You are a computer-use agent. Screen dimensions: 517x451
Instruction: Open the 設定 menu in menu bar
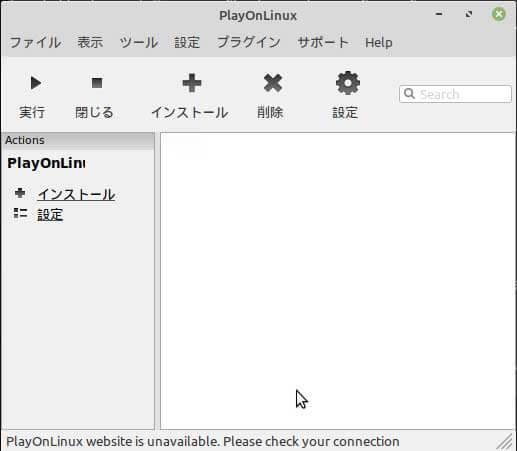pos(187,43)
